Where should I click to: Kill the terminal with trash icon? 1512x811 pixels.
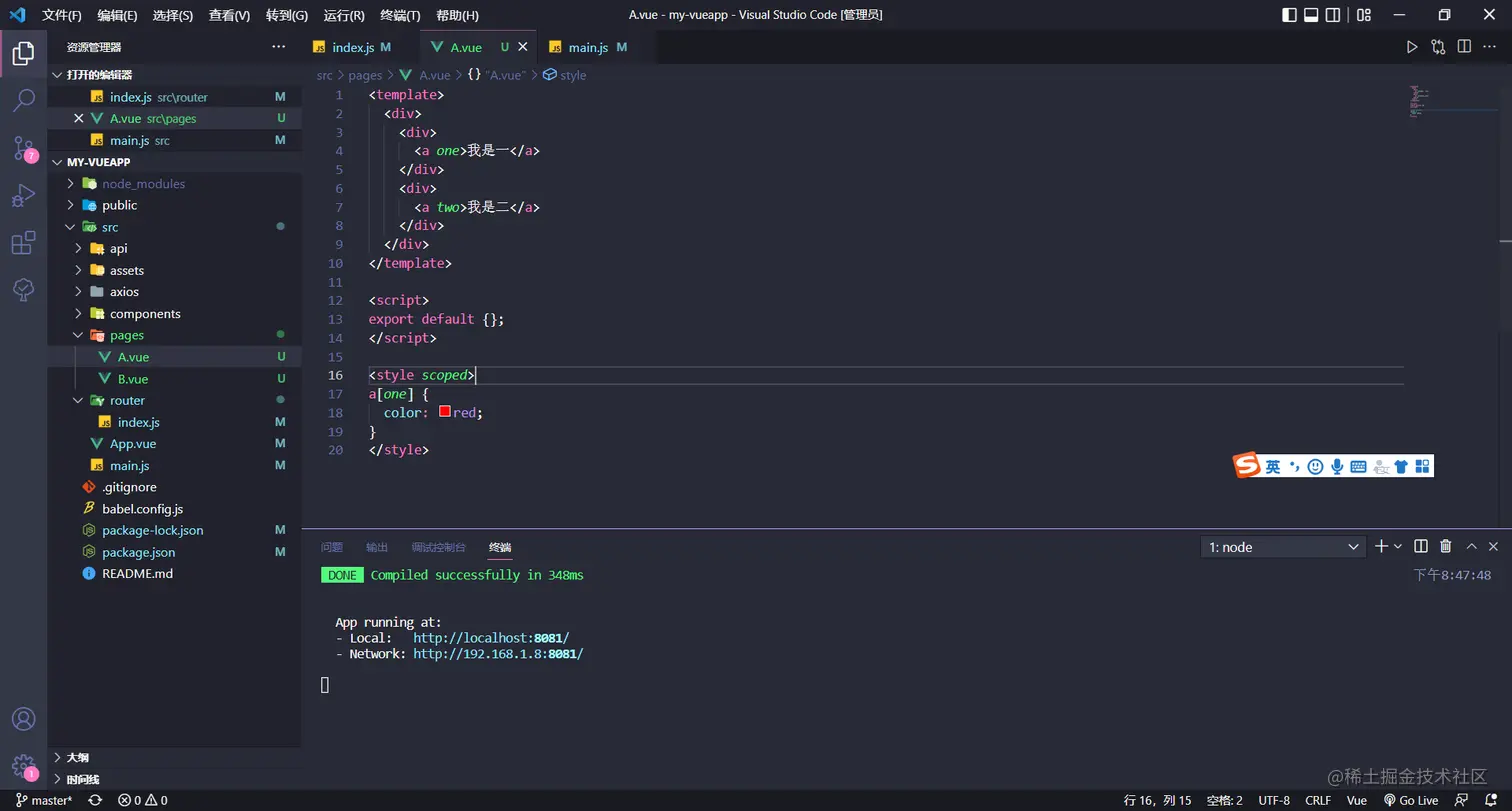pos(1445,546)
